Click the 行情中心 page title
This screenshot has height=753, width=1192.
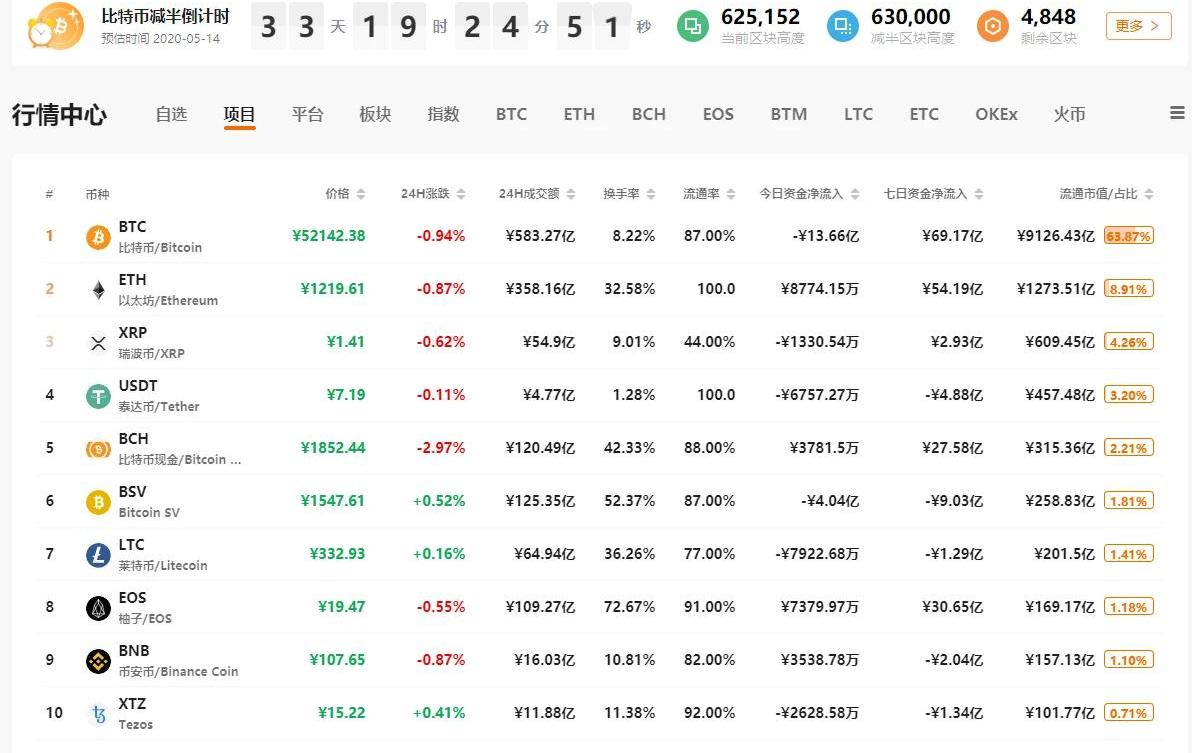pyautogui.click(x=59, y=115)
